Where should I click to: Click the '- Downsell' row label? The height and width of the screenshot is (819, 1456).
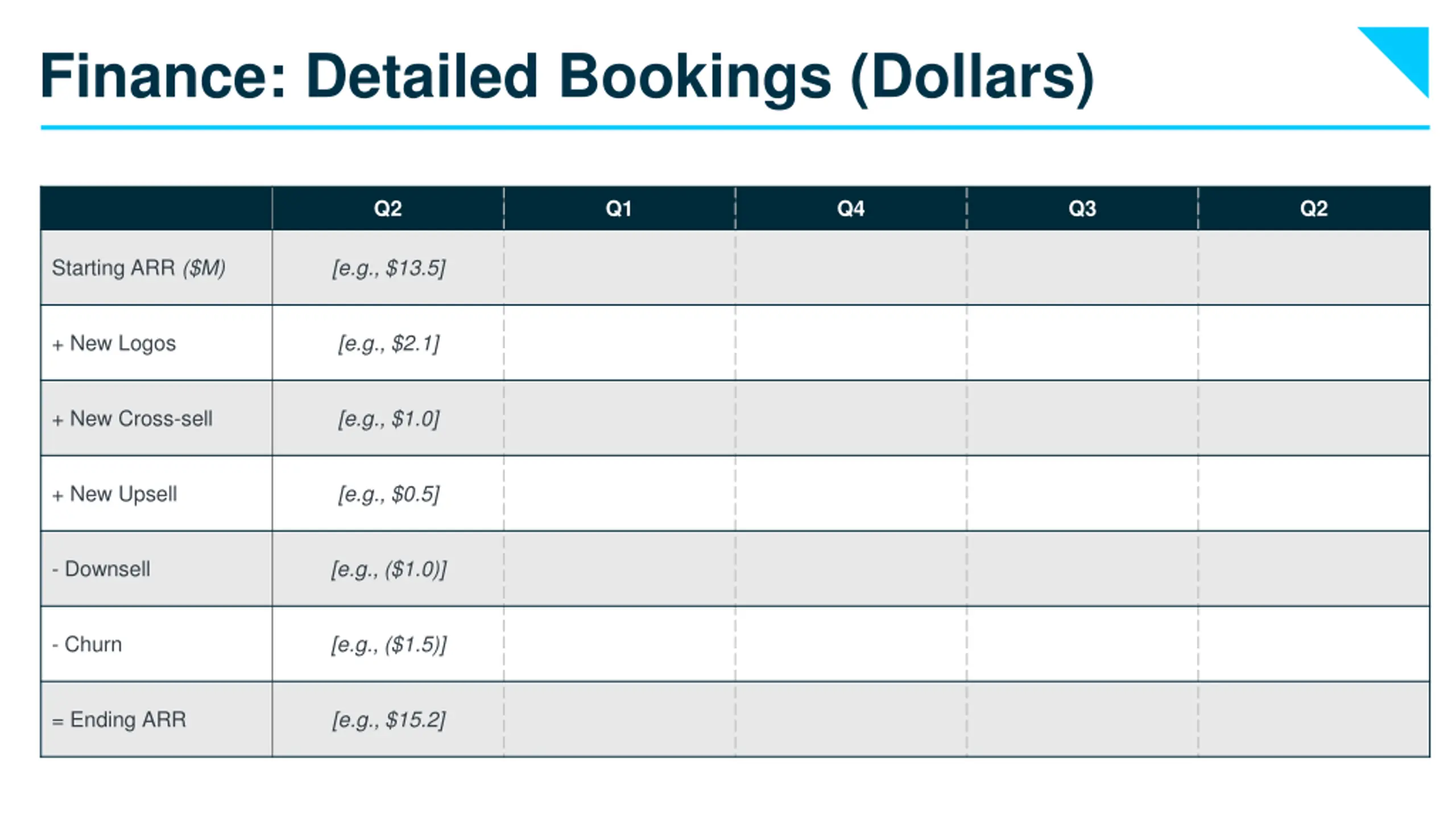101,569
